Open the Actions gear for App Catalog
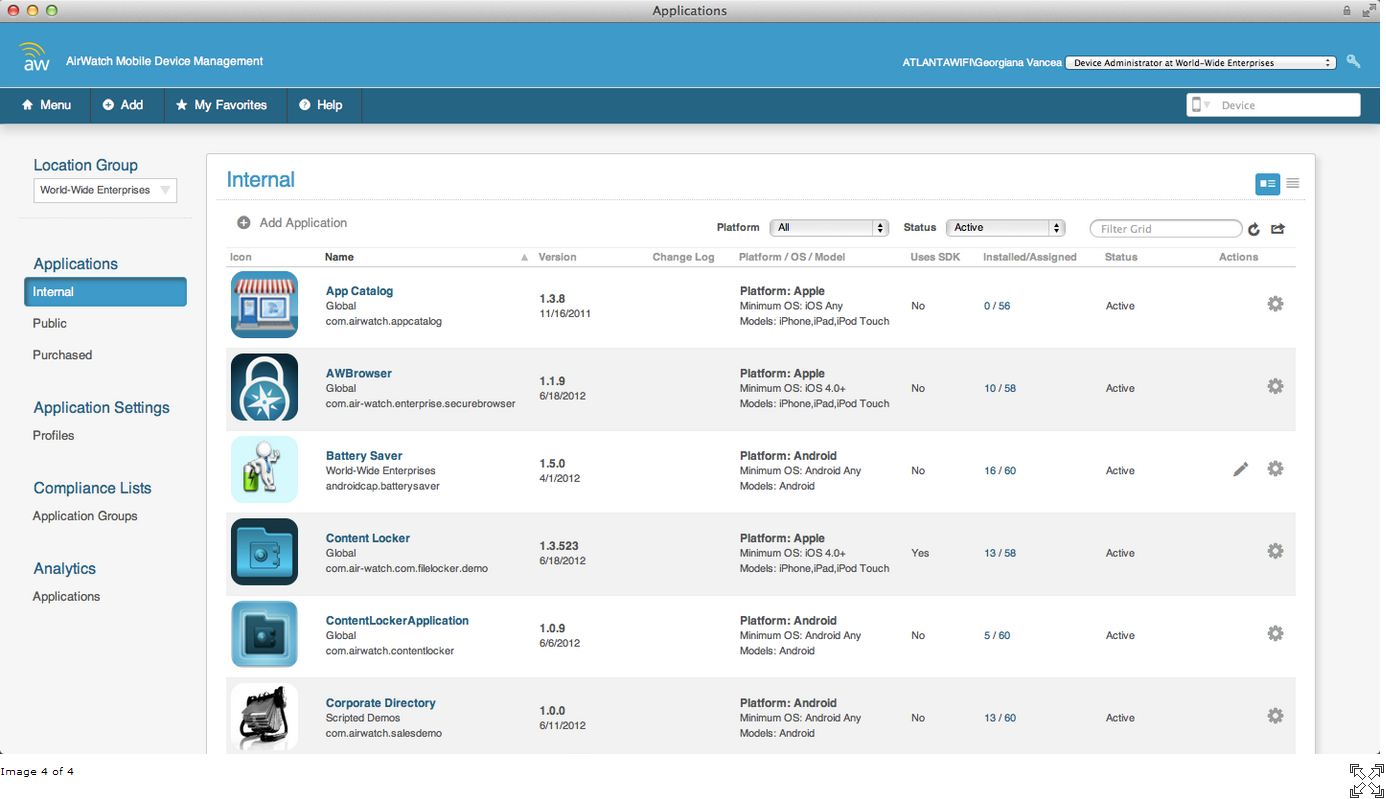 (x=1275, y=303)
